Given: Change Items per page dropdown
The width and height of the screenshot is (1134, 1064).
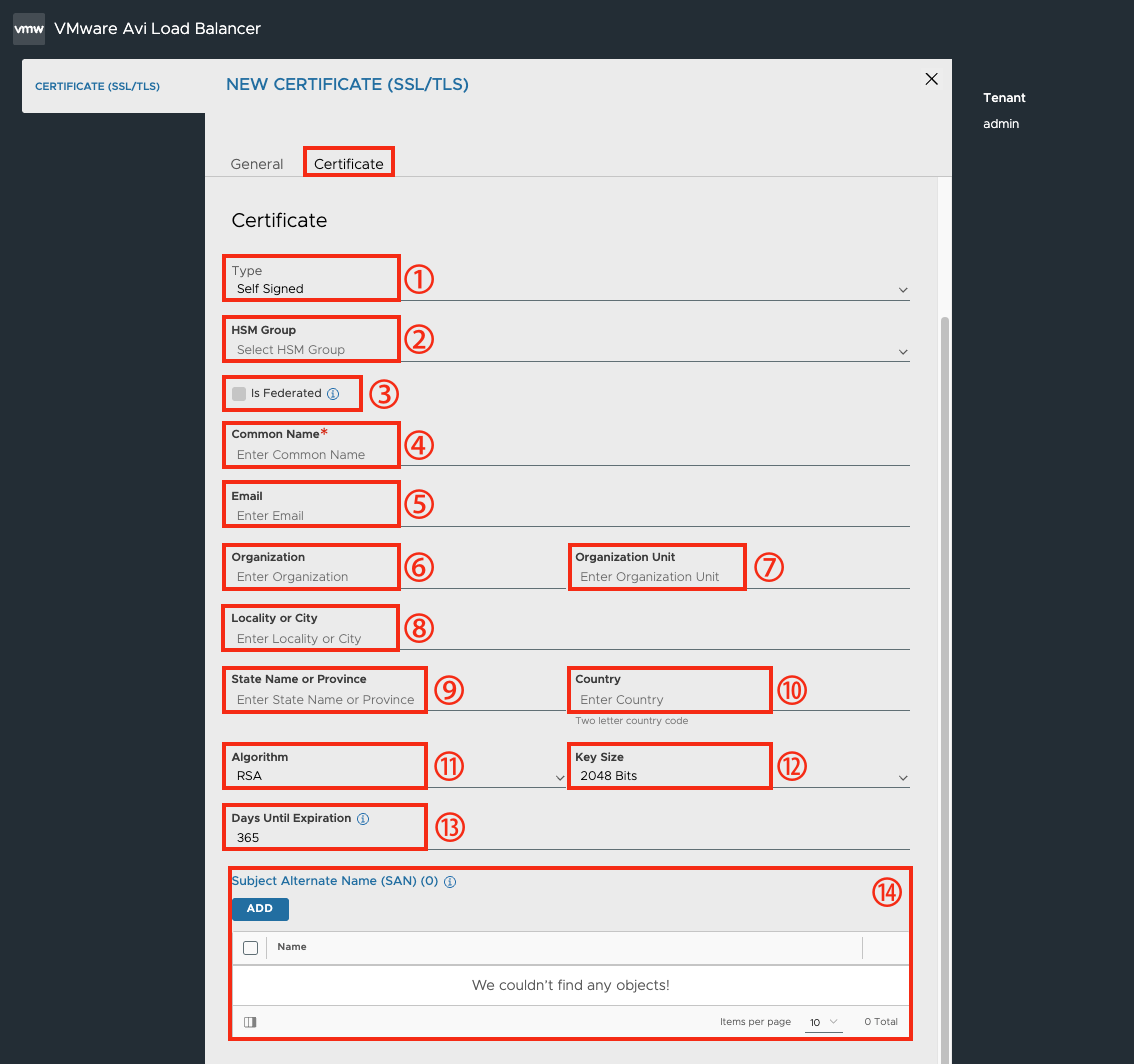Looking at the screenshot, I should 824,1022.
